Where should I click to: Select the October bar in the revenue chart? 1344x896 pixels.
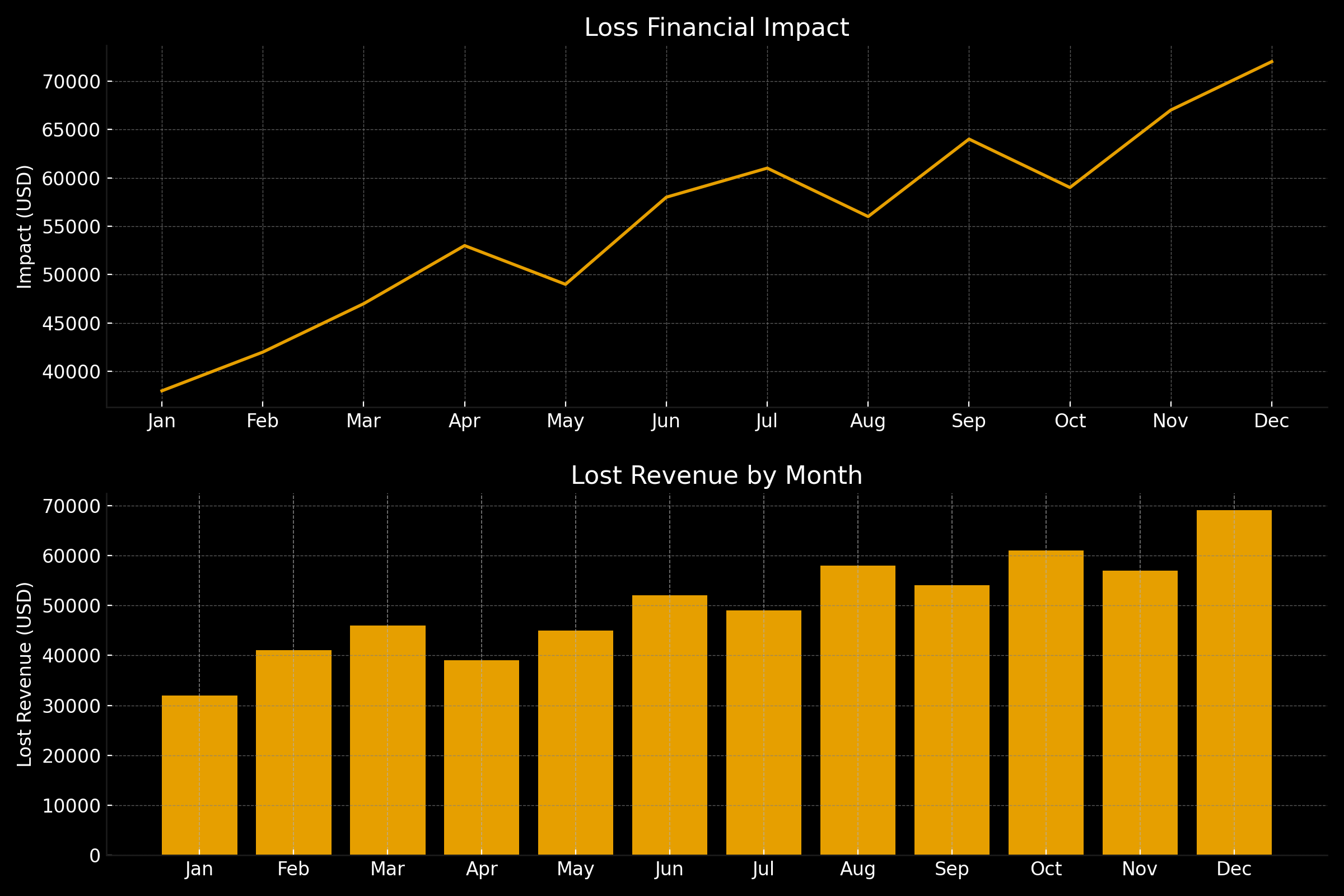(x=1046, y=703)
